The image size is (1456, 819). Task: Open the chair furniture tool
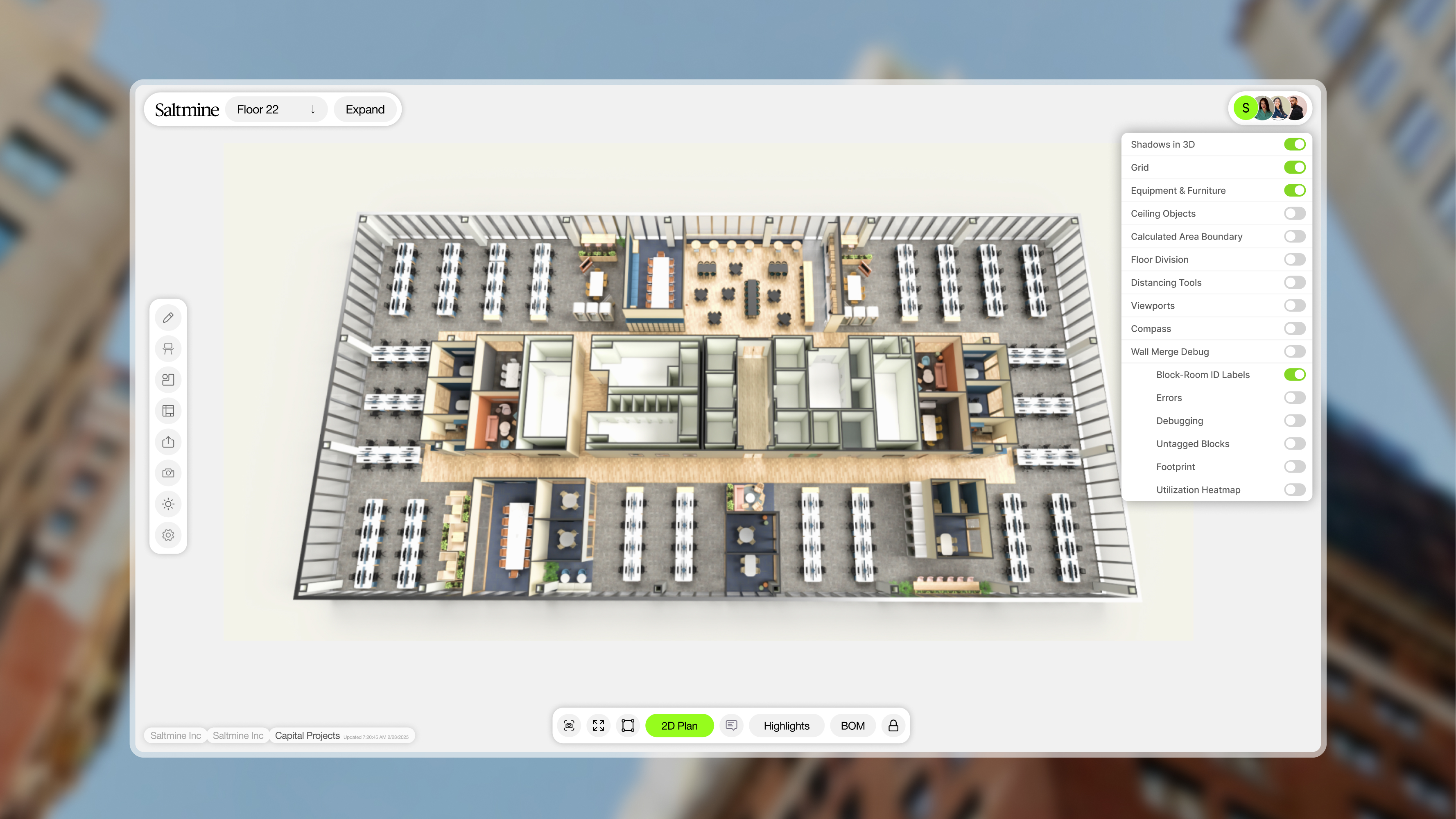click(x=168, y=349)
